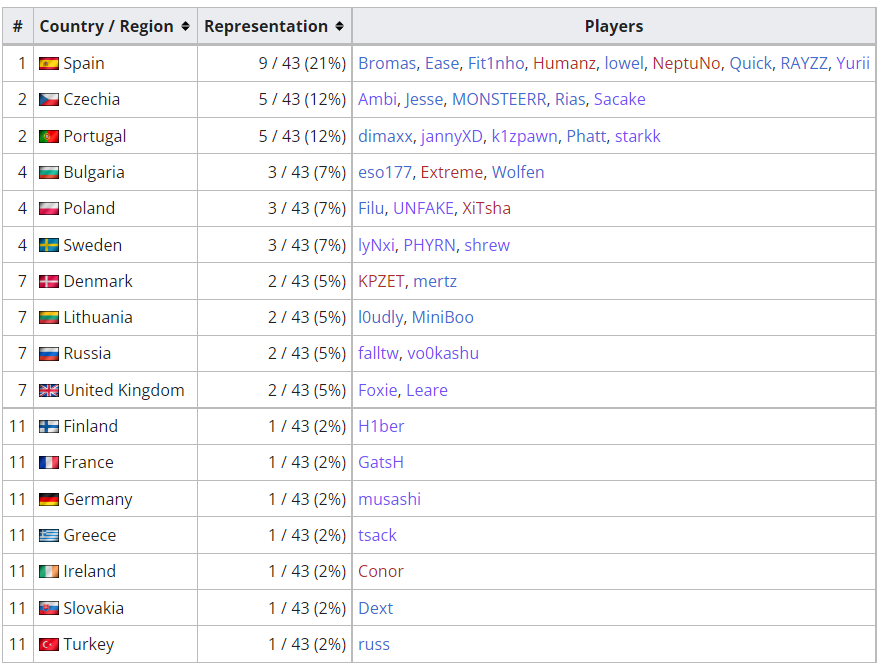890x670 pixels.
Task: Open player link MONSTEERR
Action: pos(499,99)
